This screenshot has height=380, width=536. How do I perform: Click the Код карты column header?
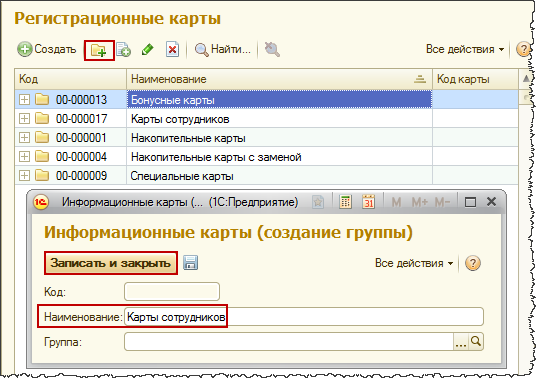475,79
